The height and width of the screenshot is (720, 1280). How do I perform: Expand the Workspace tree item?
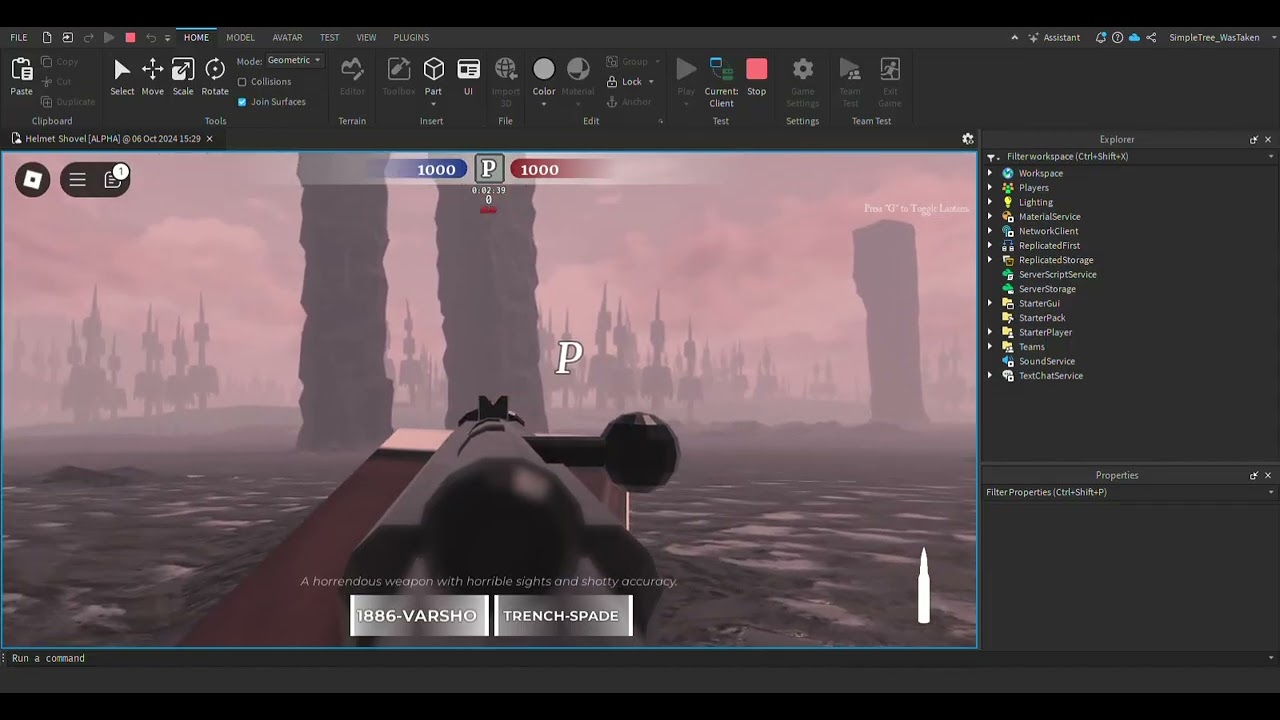[x=990, y=173]
